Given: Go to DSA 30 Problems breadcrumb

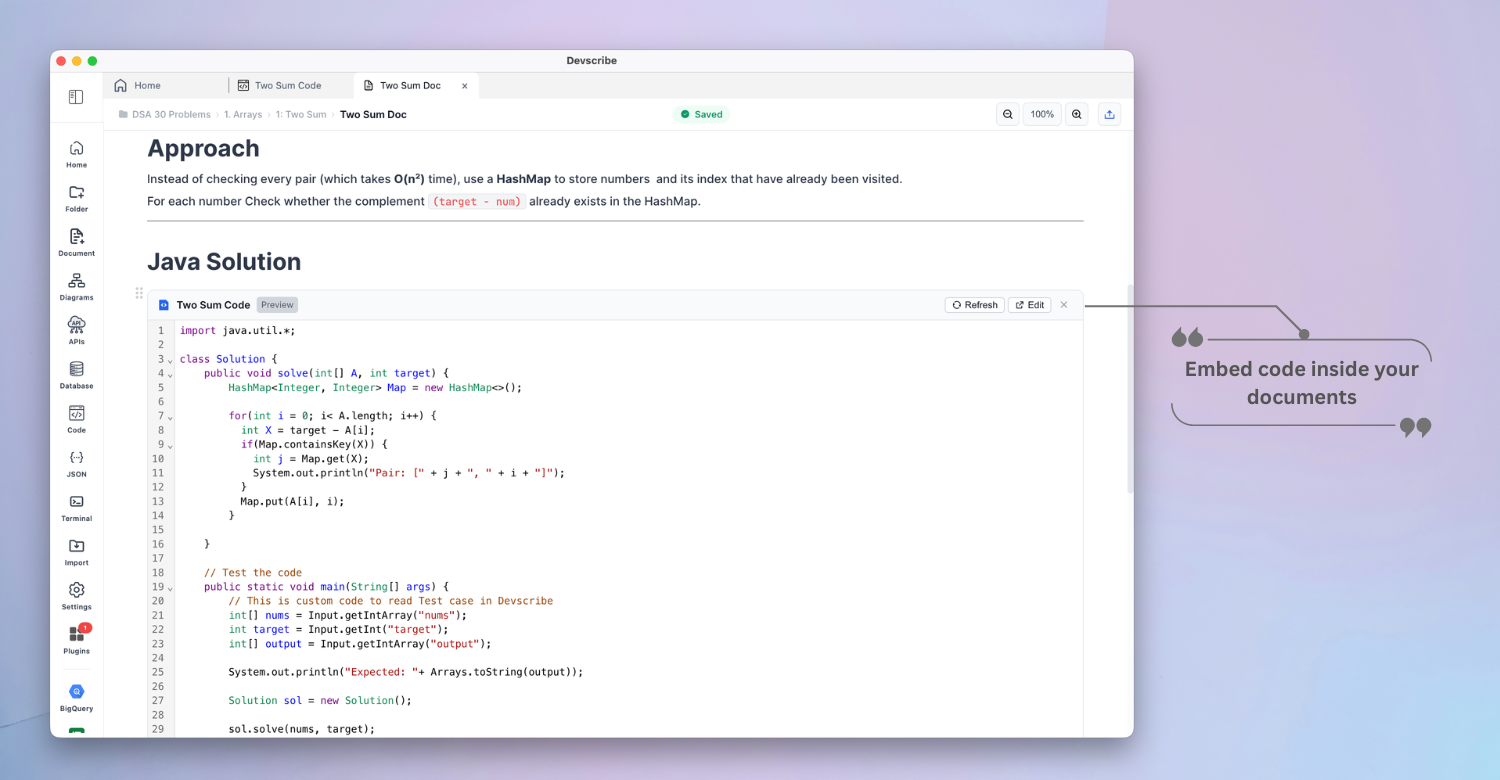Looking at the screenshot, I should click(x=171, y=114).
